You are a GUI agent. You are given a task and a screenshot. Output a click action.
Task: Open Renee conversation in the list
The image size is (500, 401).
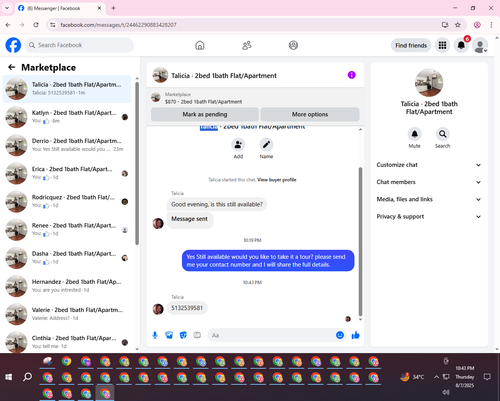tap(67, 230)
